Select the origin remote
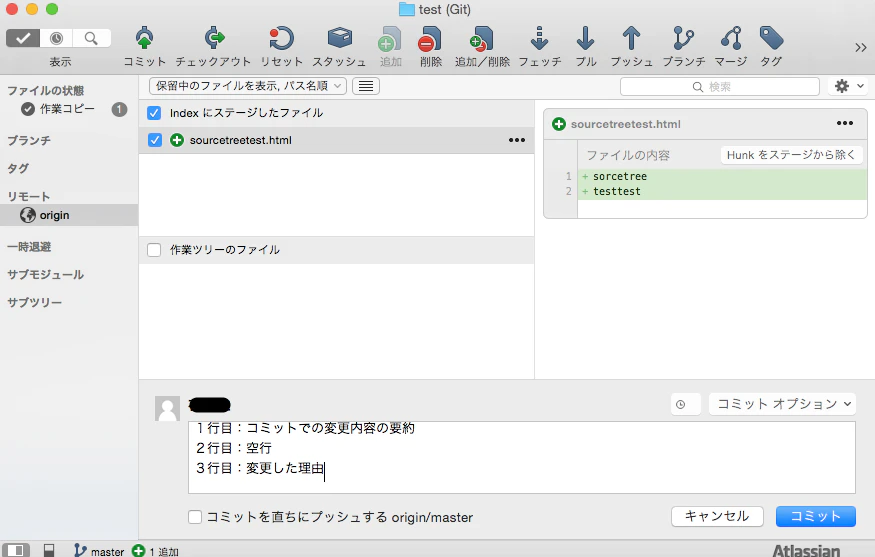The image size is (875, 557). 69,215
